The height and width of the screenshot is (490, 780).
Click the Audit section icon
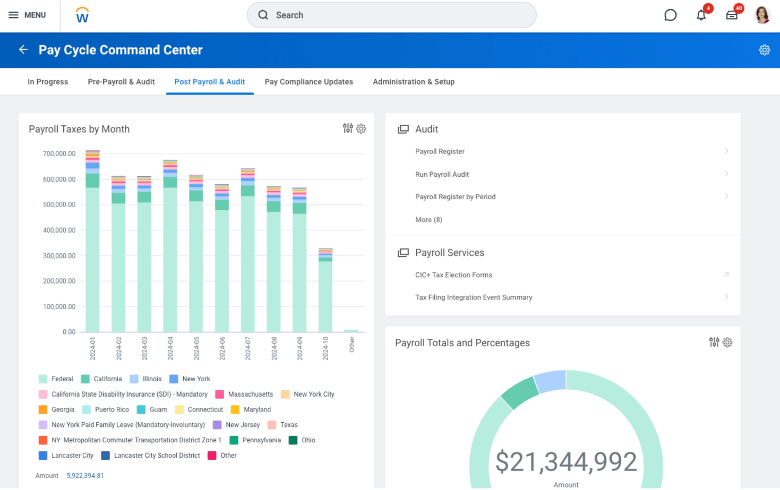[403, 129]
